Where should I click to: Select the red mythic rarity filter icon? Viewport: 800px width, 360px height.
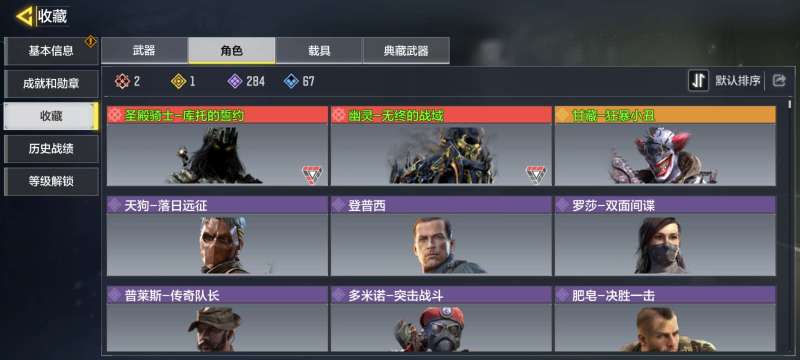(x=122, y=81)
